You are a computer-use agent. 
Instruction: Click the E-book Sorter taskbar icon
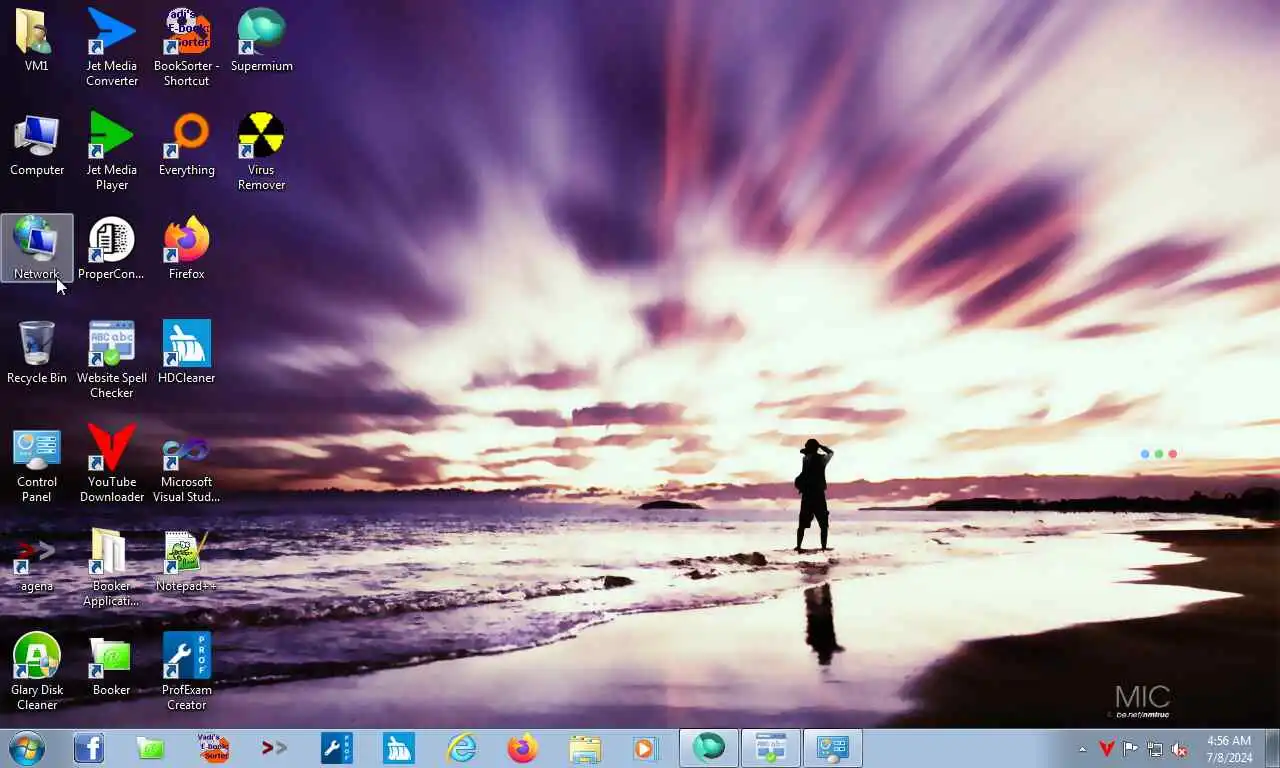pyautogui.click(x=213, y=748)
